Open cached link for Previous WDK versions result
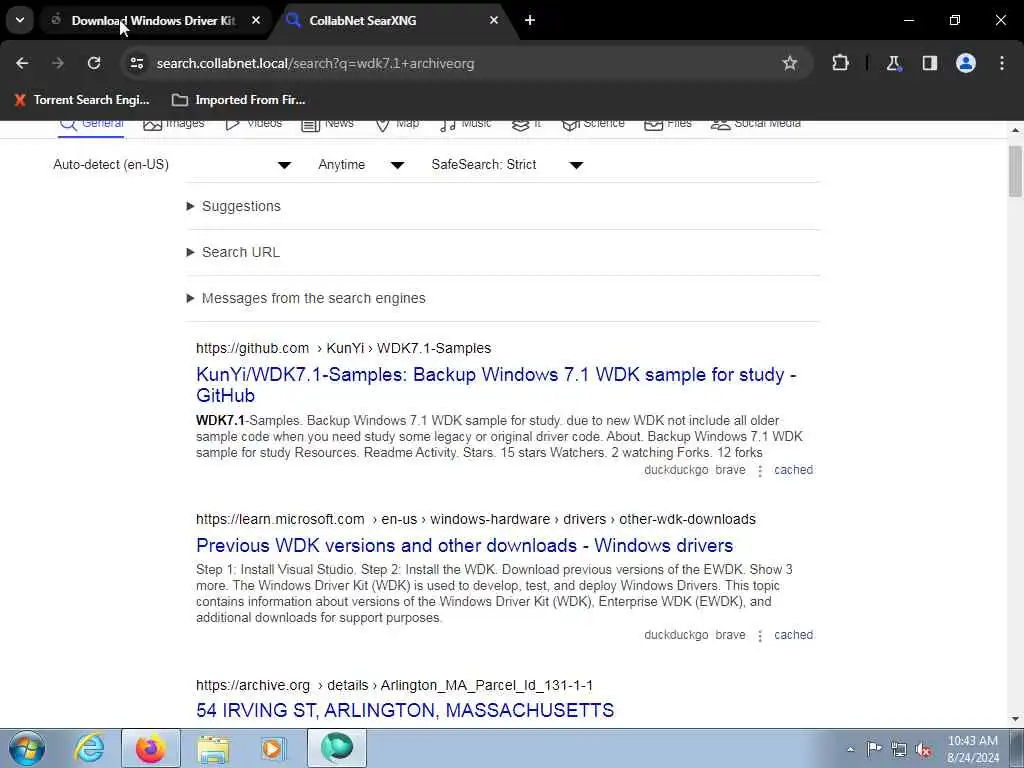Screen dimensions: 1024x768 pyautogui.click(x=793, y=635)
